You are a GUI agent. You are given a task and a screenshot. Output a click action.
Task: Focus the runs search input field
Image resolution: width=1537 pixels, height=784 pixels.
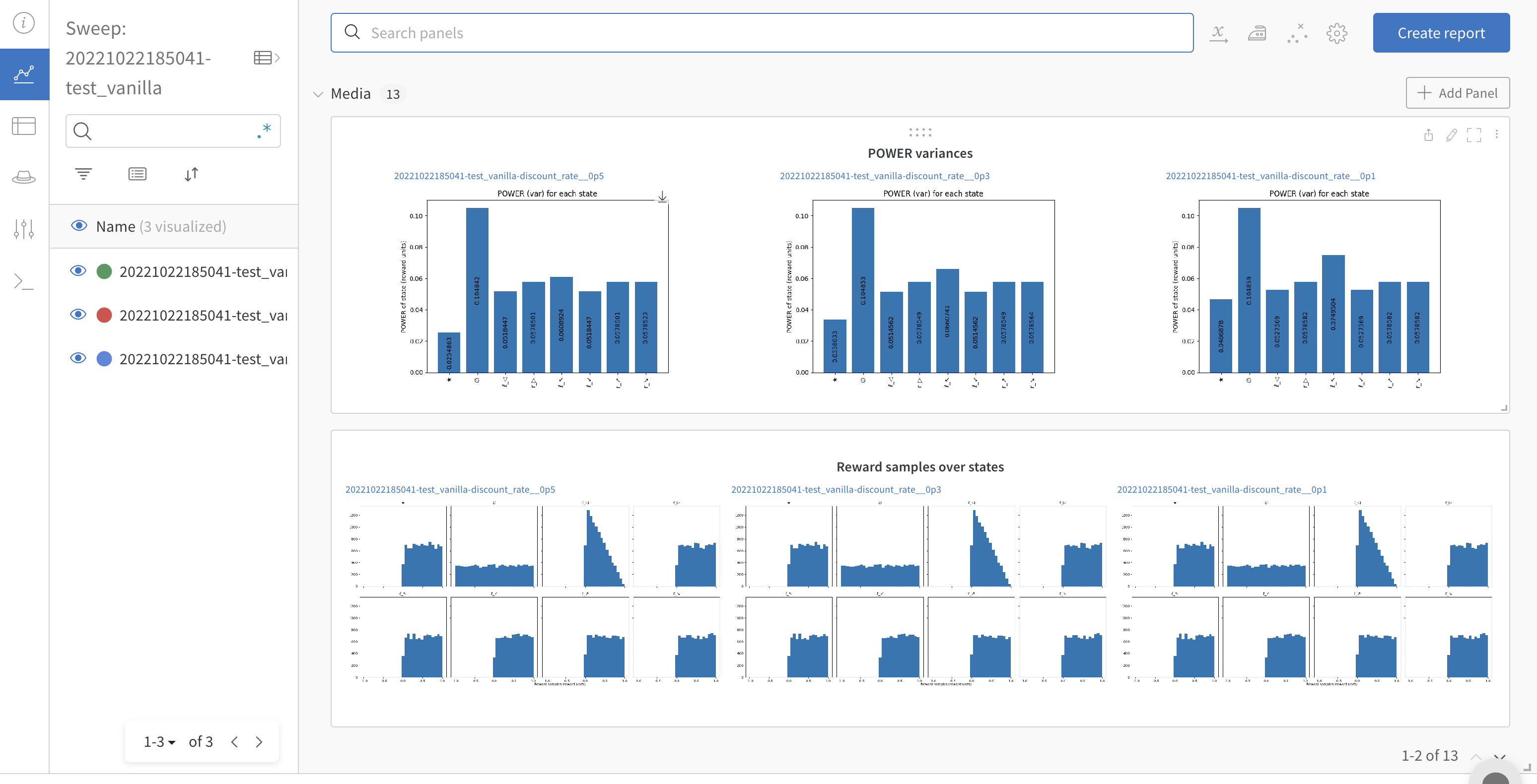coord(173,131)
